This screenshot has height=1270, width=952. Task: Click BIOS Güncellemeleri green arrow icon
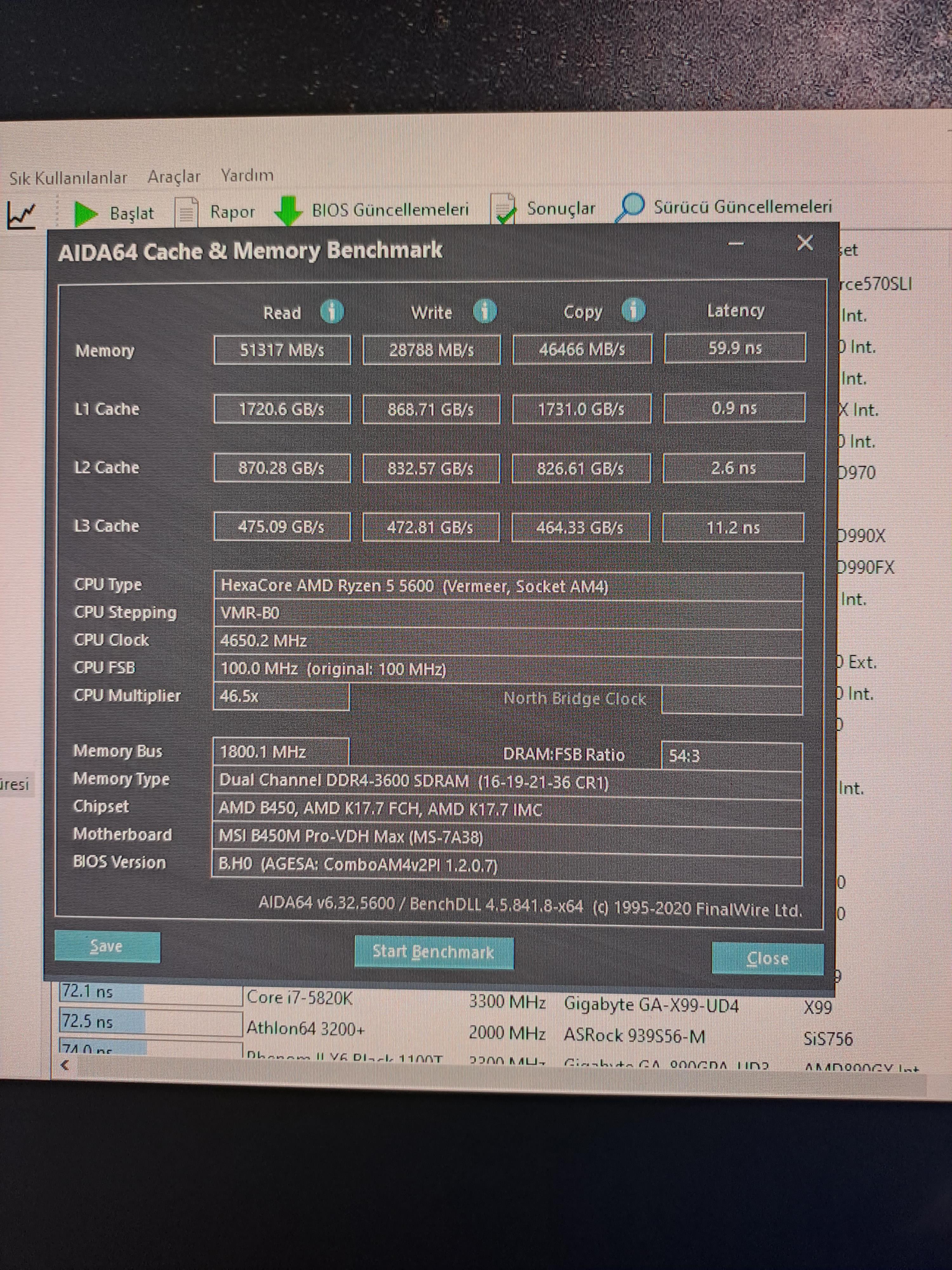pos(288,211)
